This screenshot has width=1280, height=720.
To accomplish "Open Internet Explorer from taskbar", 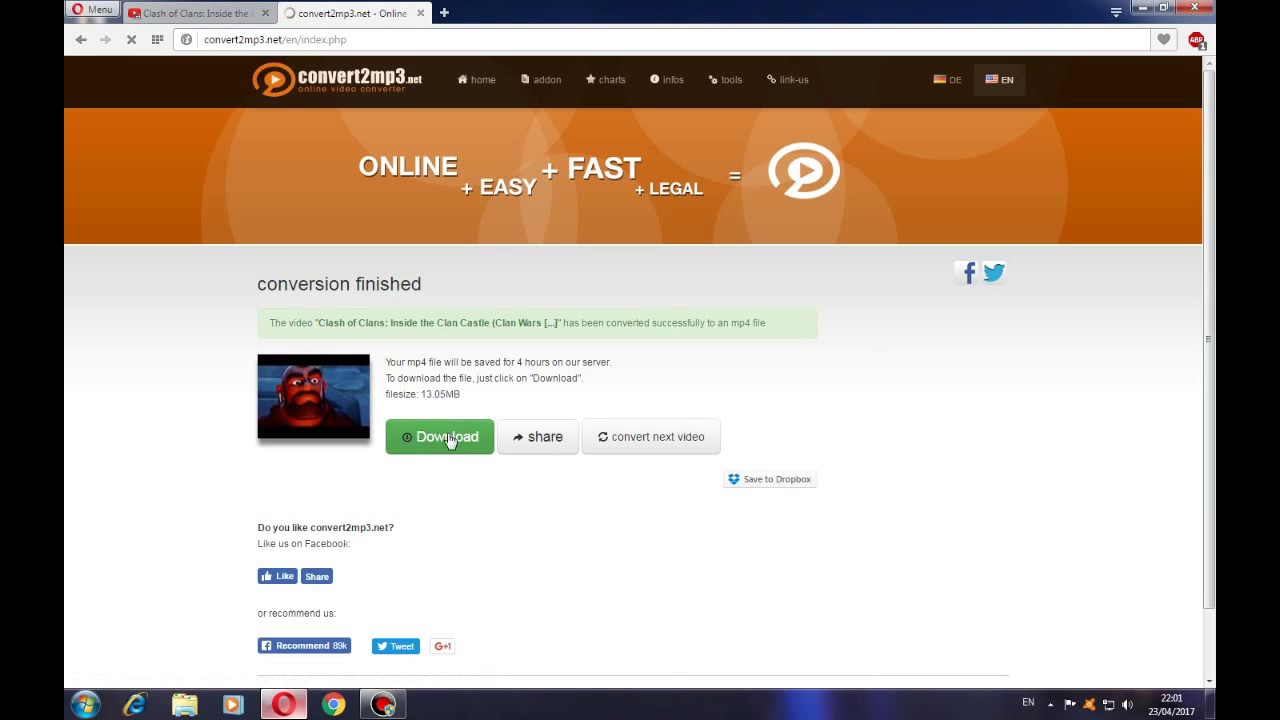I will click(135, 704).
